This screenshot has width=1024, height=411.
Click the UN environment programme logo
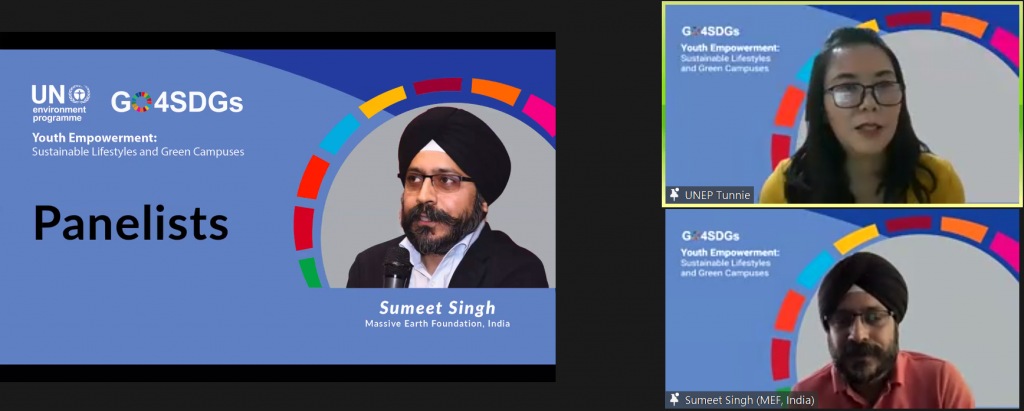pos(60,103)
